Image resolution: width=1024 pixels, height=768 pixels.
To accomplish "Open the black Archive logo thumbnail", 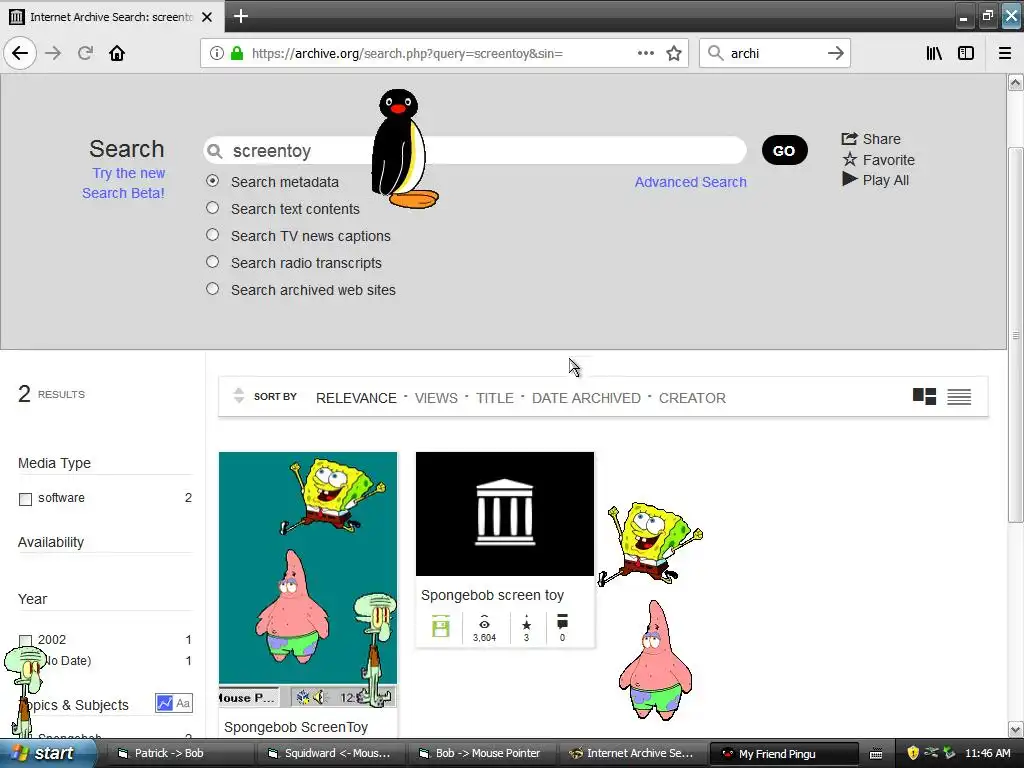I will coord(505,514).
